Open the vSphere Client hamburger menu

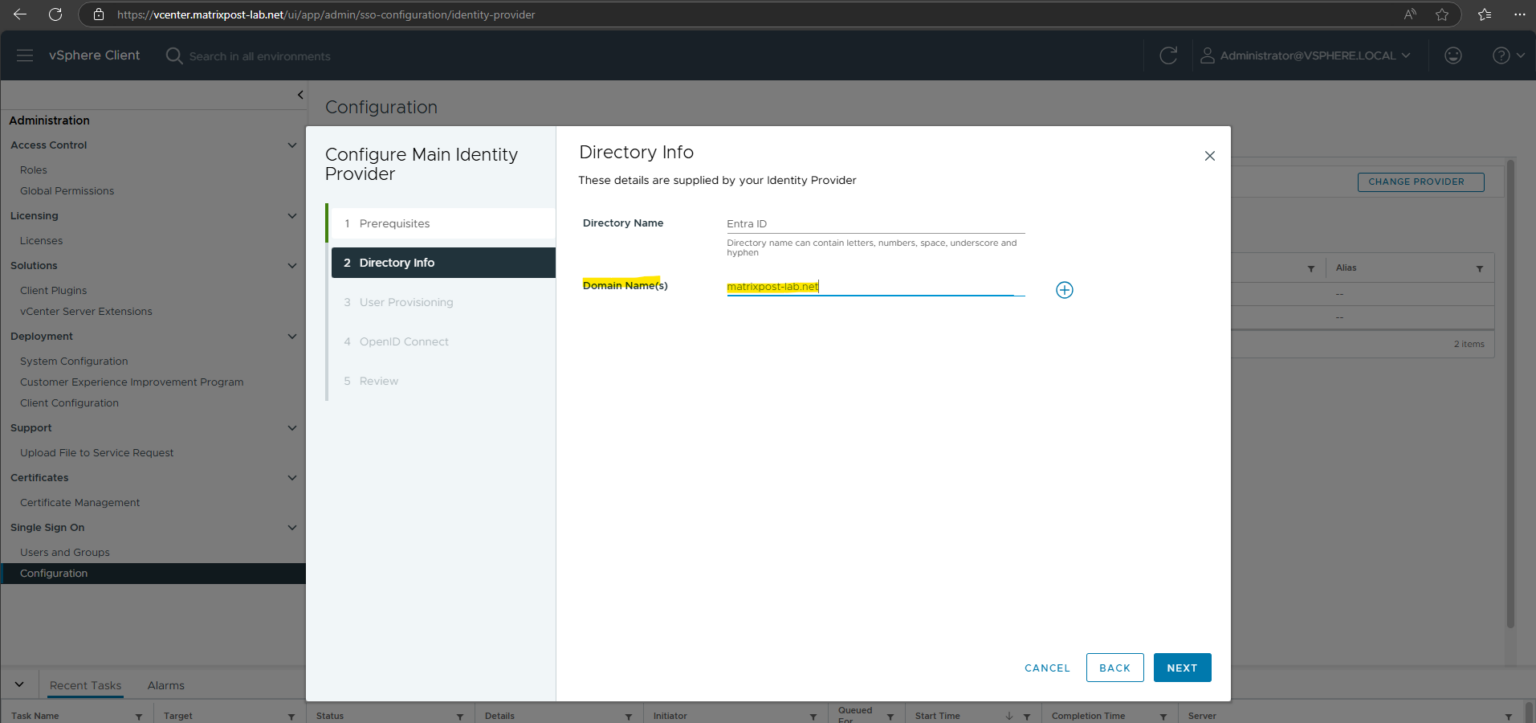[25, 55]
